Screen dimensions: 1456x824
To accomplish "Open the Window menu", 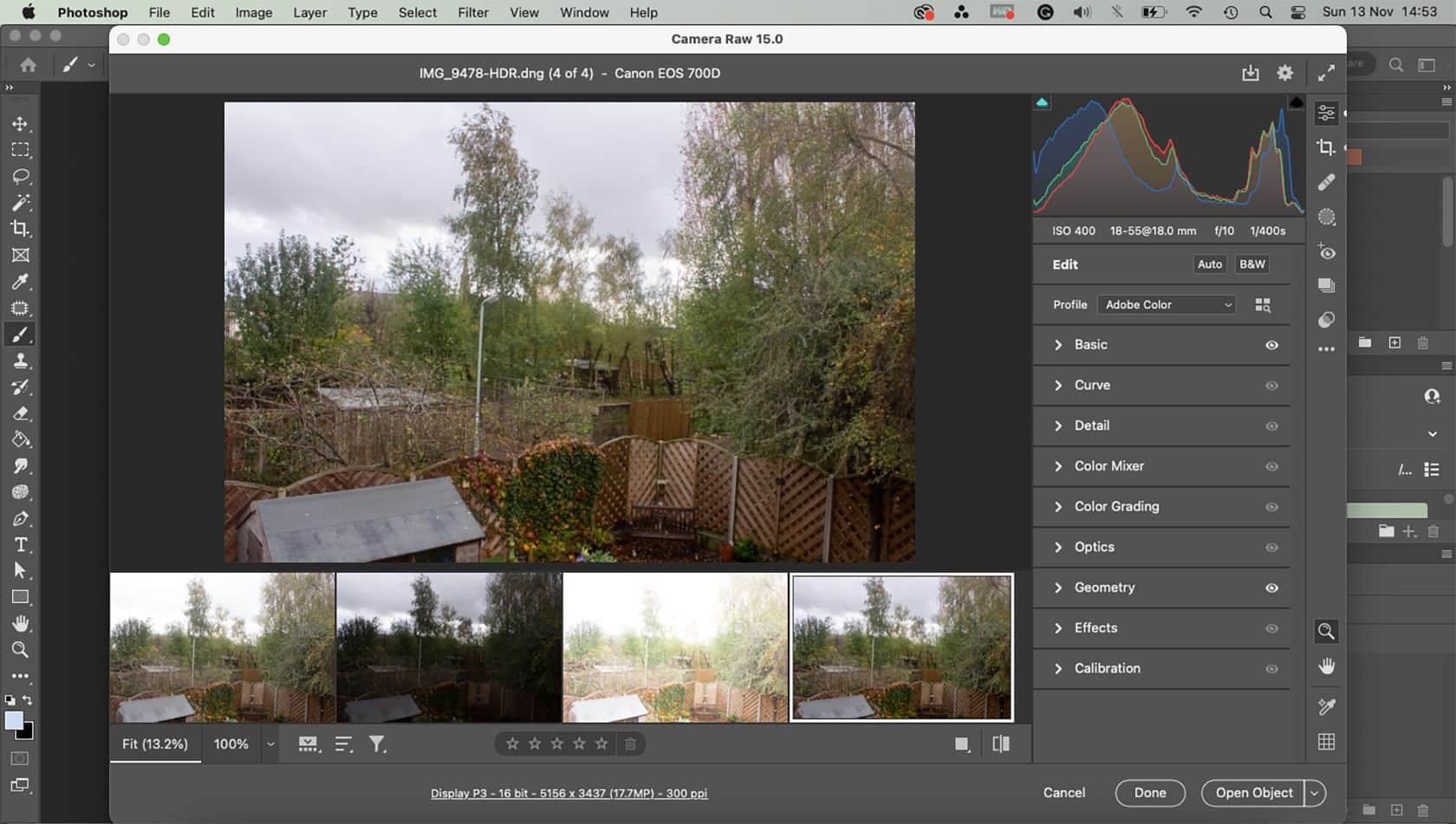I will point(583,12).
